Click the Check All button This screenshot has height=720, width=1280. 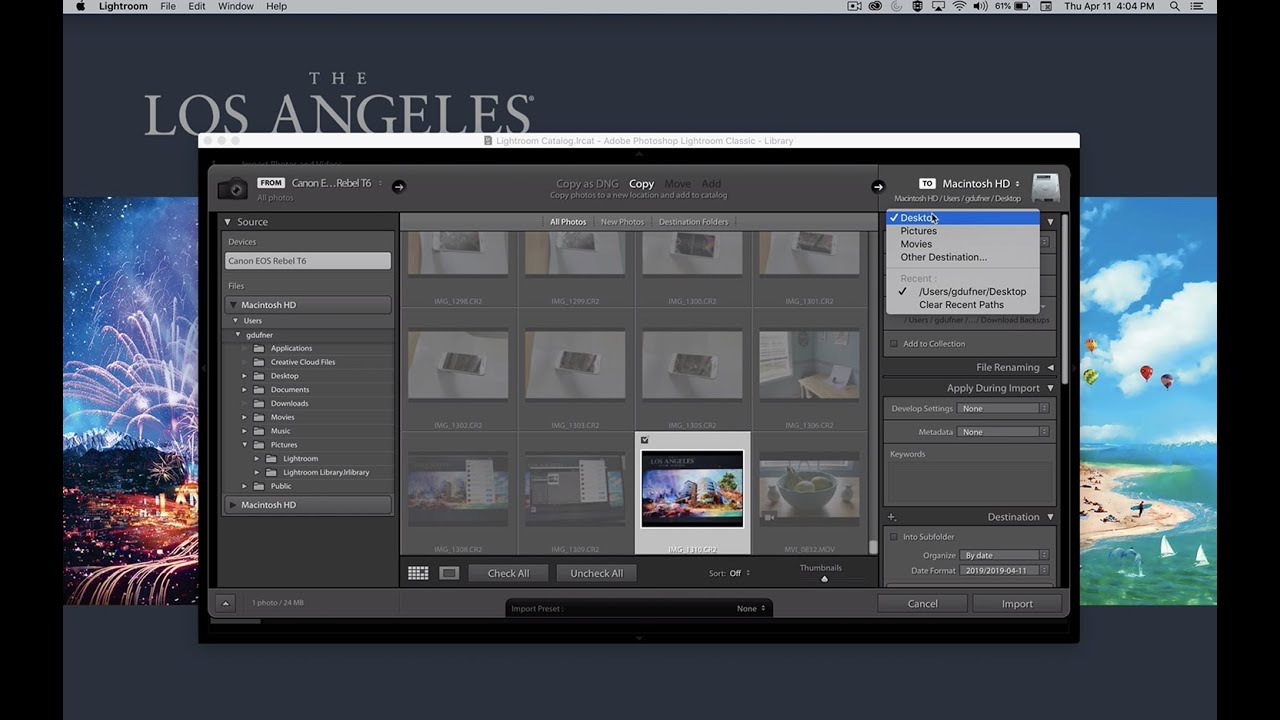(508, 573)
